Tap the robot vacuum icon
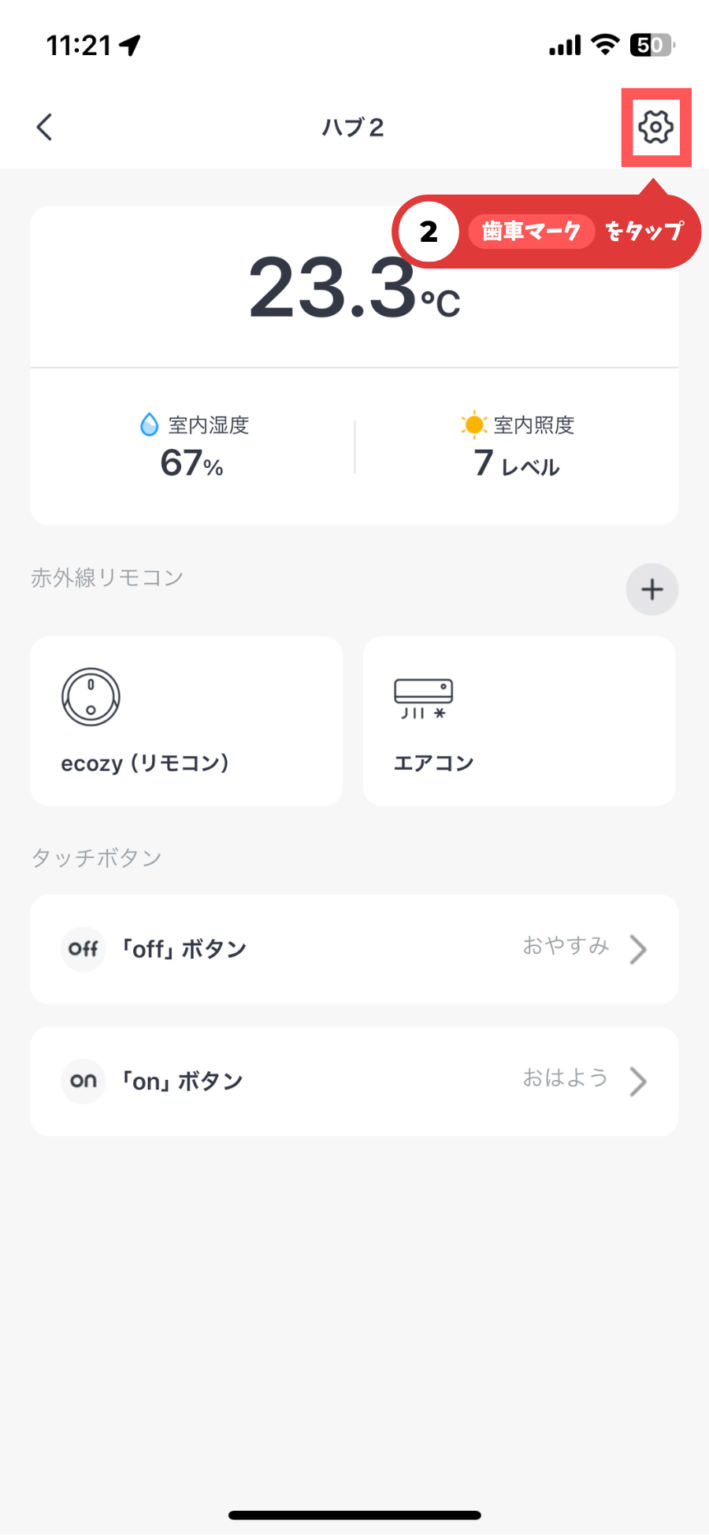This screenshot has height=1536, width=709. tap(89, 695)
